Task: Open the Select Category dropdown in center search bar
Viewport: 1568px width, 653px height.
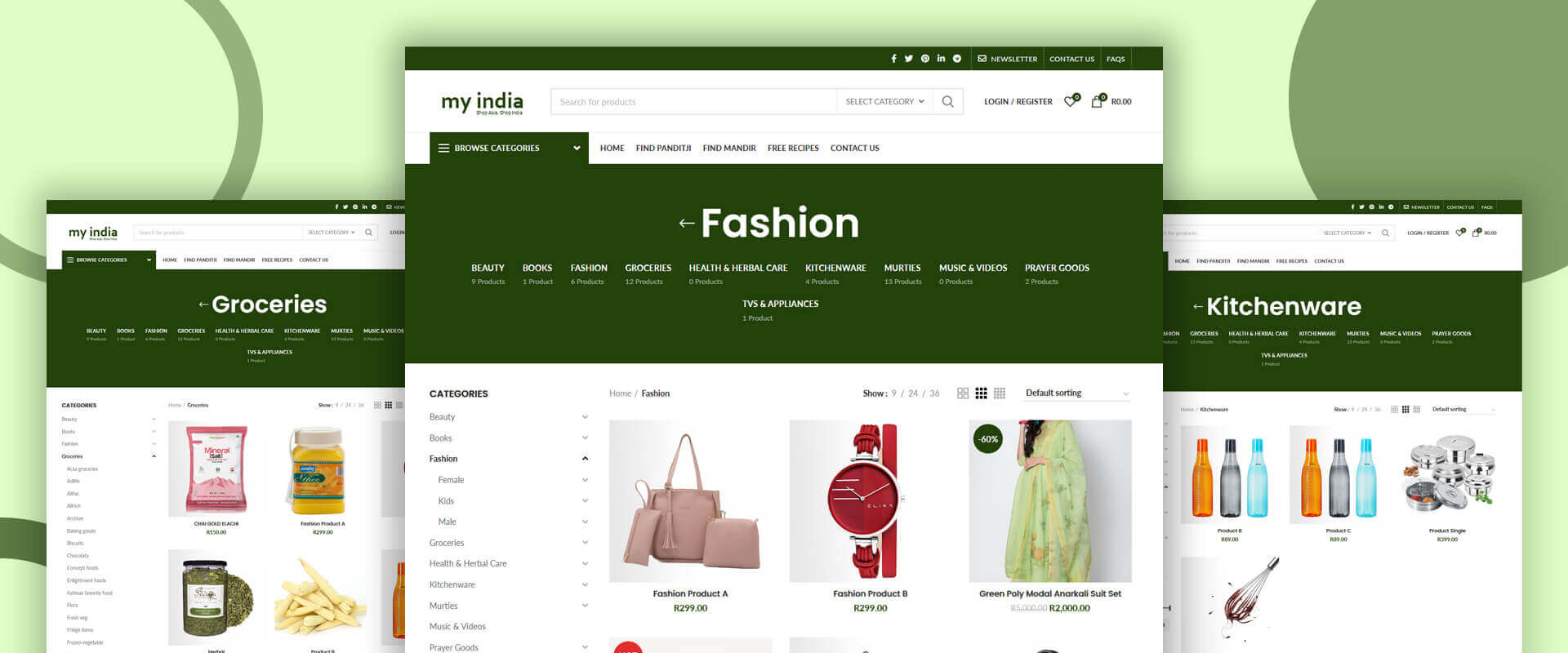Action: pyautogui.click(x=884, y=102)
